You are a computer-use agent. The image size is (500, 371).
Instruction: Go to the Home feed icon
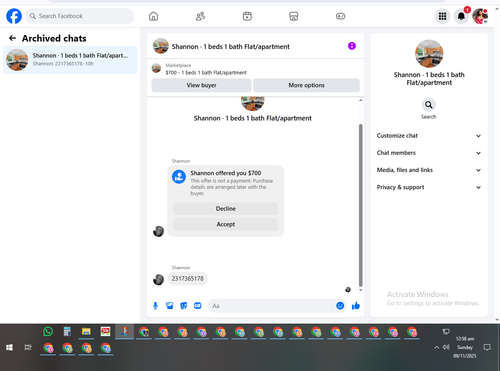tap(153, 16)
